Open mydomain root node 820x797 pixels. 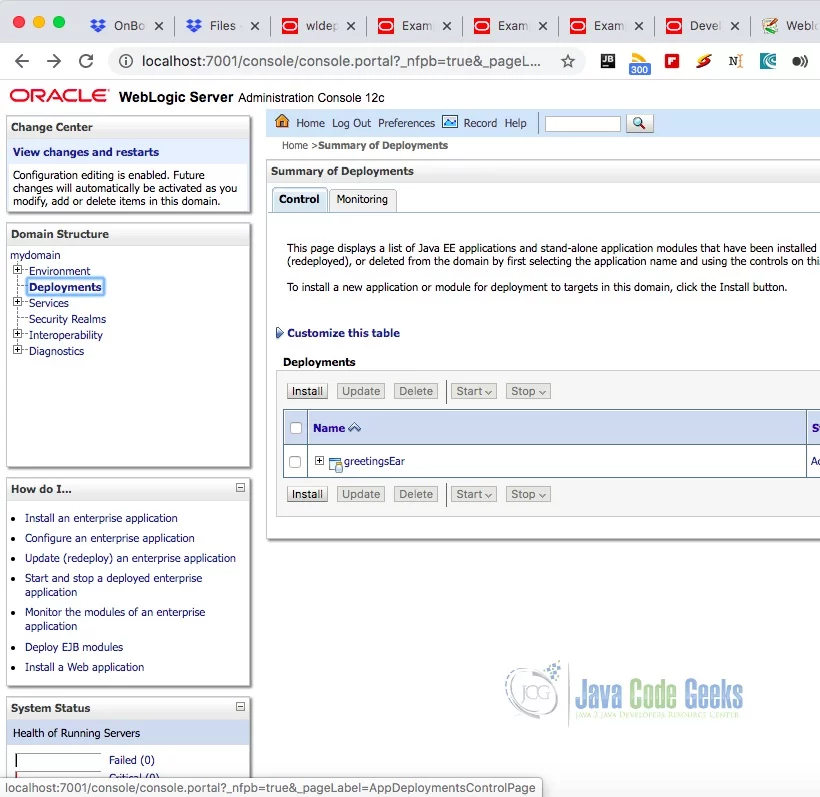36,255
